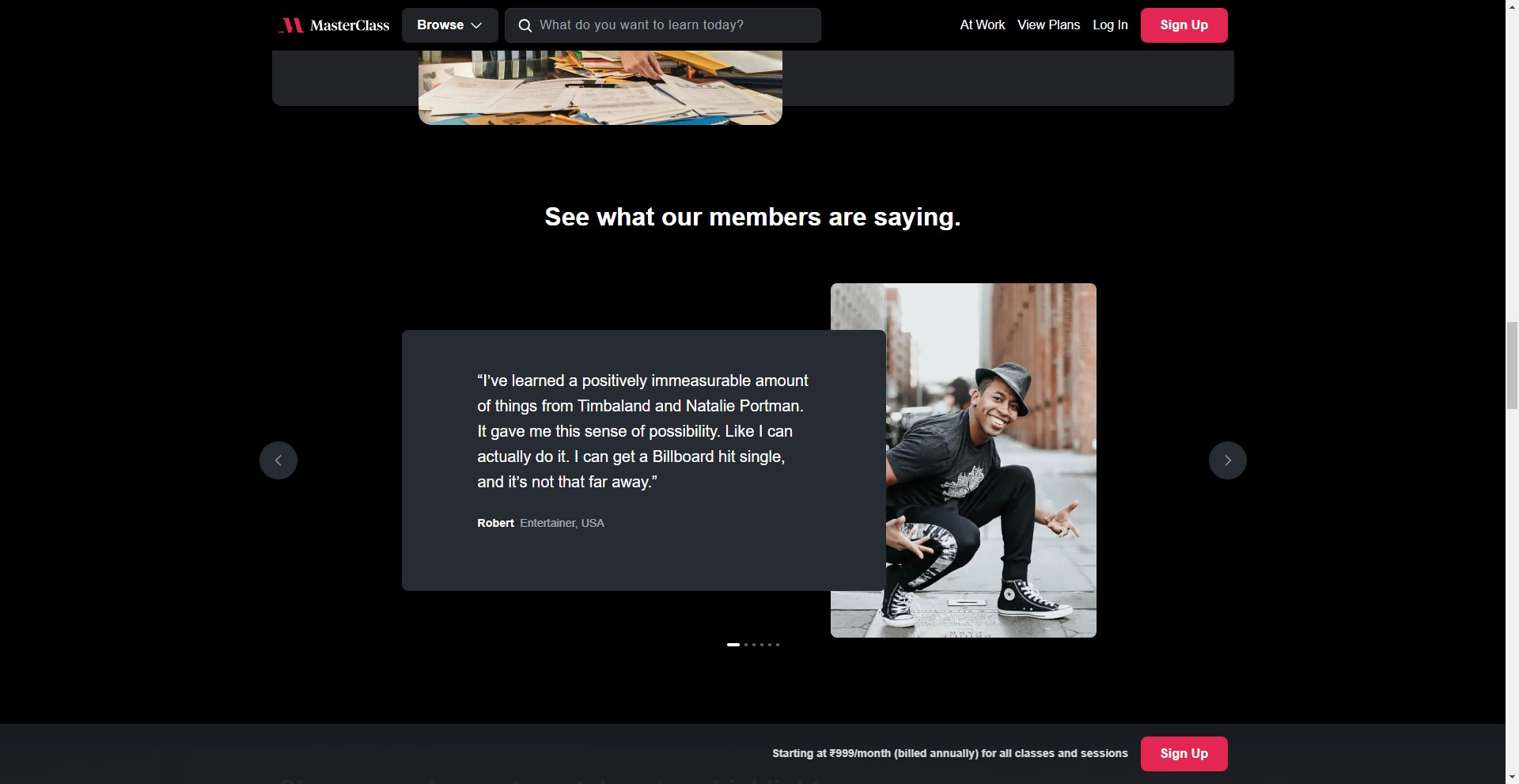Click the browser scrollbar down arrow
This screenshot has height=784, width=1519.
click(x=1512, y=777)
